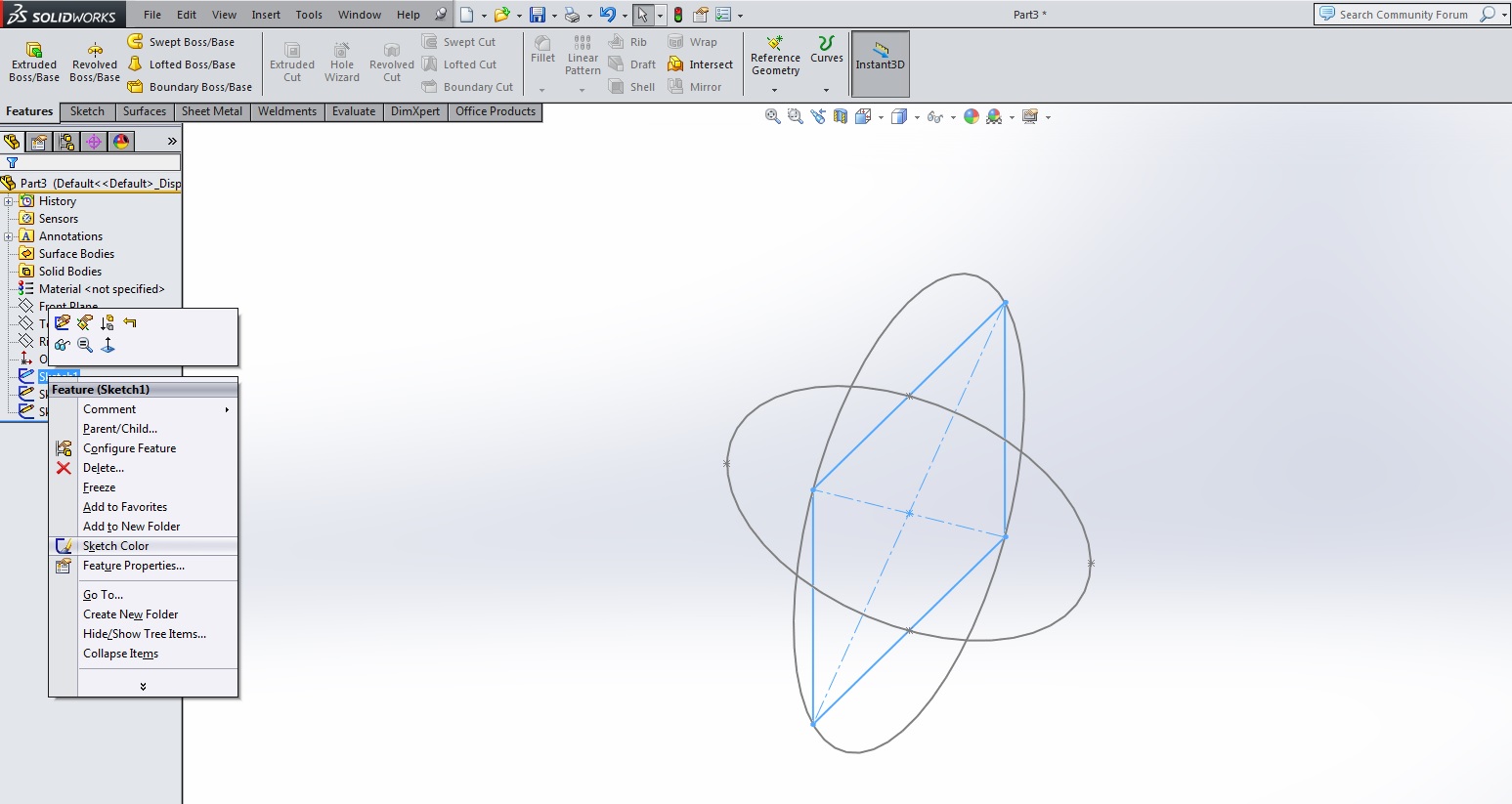Toggle the filter icon in feature tree

pos(12,163)
